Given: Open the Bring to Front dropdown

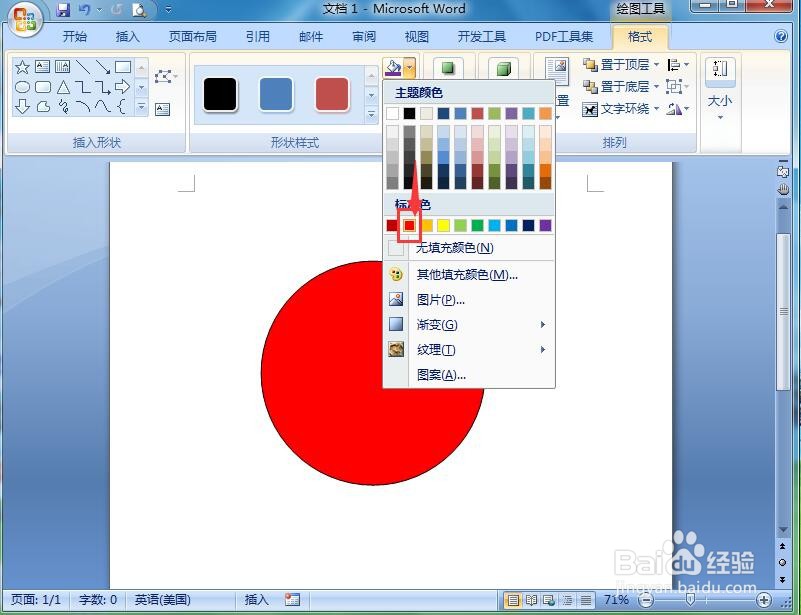Looking at the screenshot, I should point(656,65).
